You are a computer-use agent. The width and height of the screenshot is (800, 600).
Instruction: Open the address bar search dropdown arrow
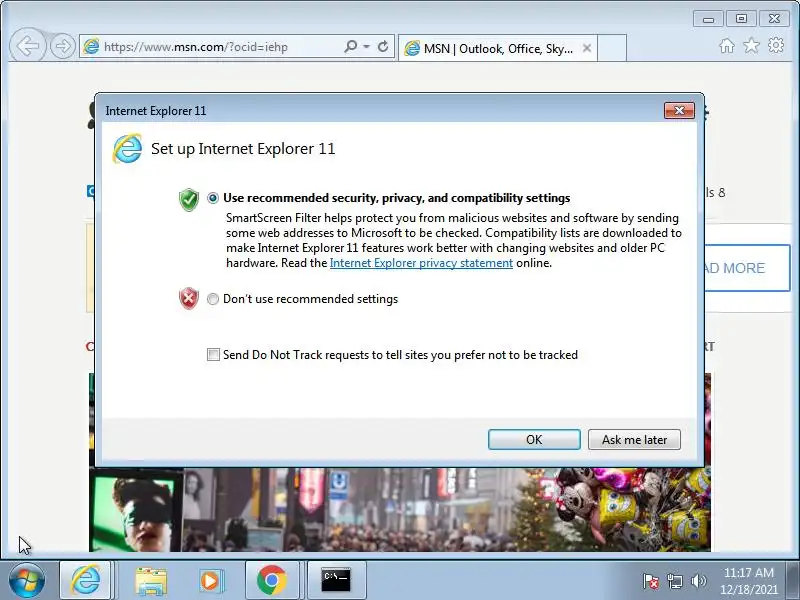366,47
